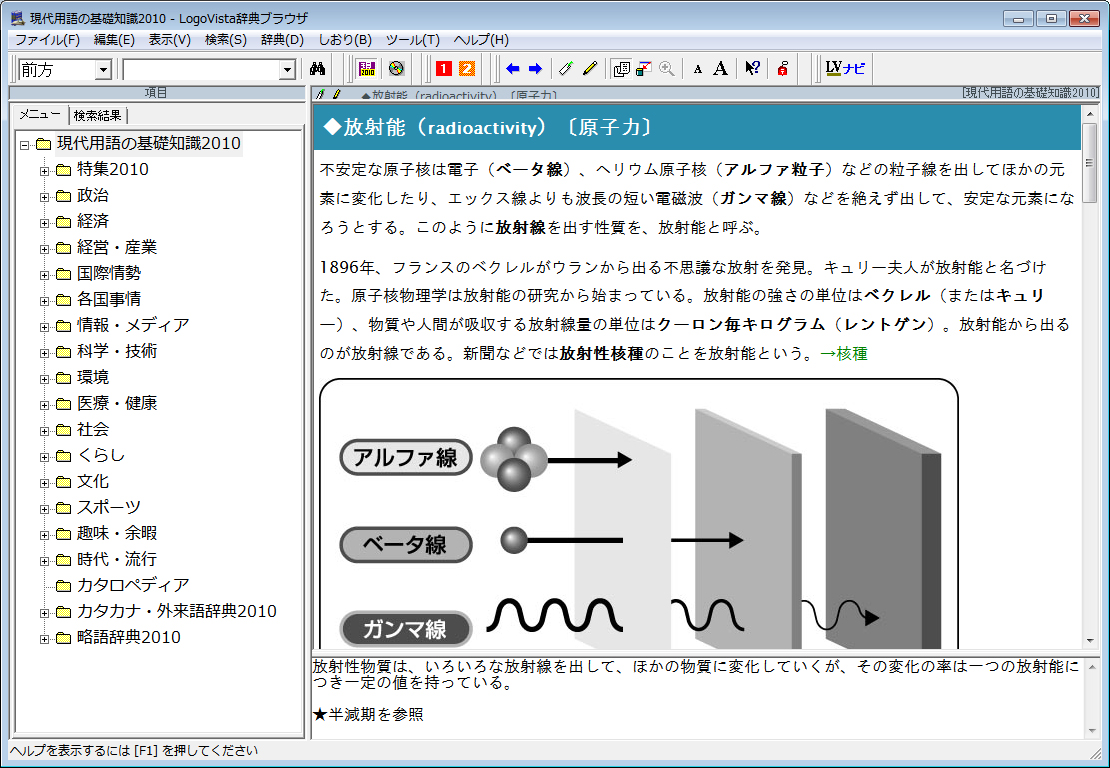1110x768 pixels.
Task: Open the 前方 search mode dropdown
Action: pos(103,70)
